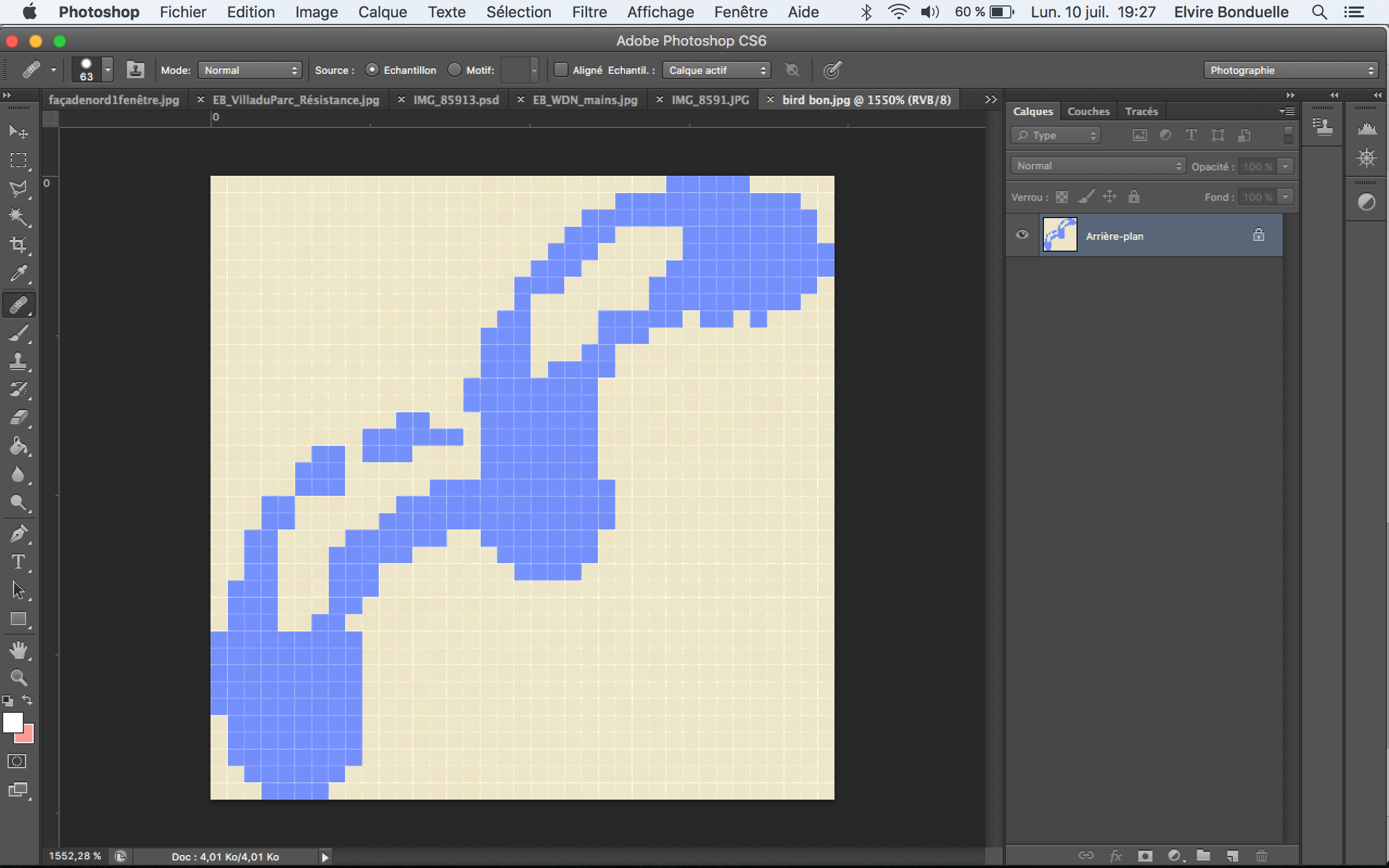This screenshot has height=868, width=1389.
Task: Select the Zoom tool
Action: click(x=18, y=678)
